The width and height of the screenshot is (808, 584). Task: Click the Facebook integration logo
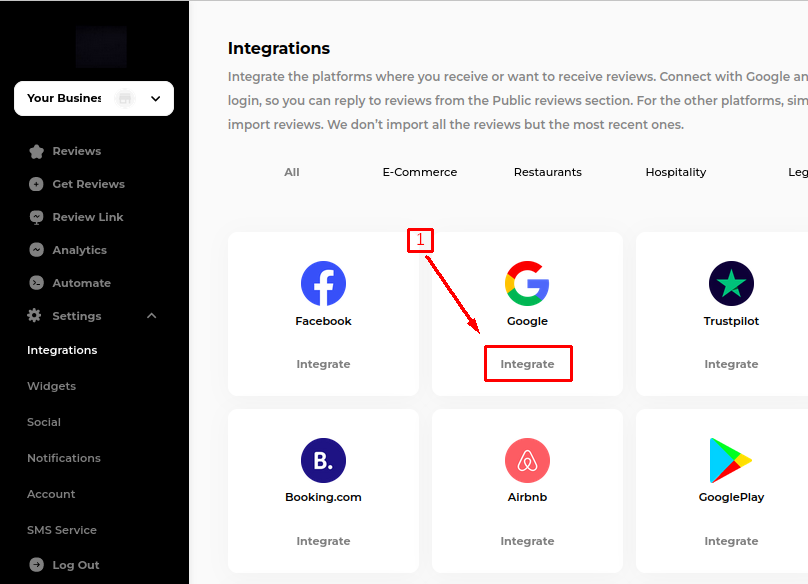(323, 285)
